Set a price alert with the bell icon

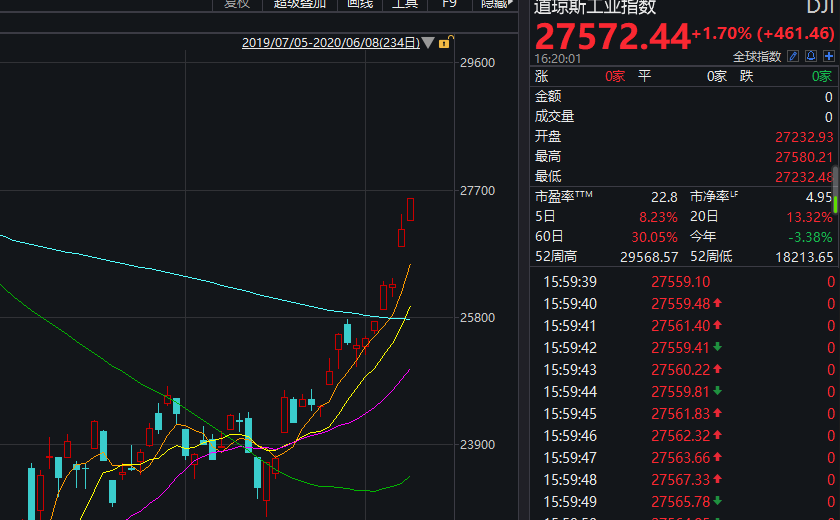[811, 56]
